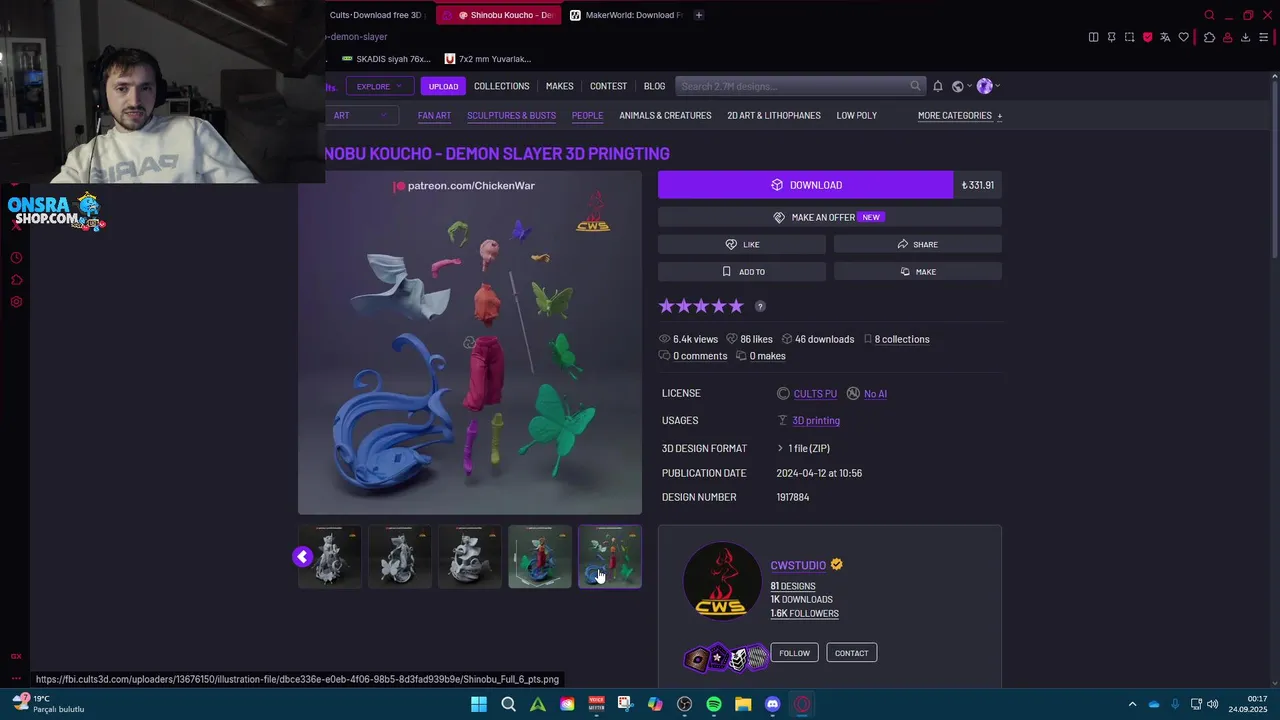This screenshot has width=1280, height=720.
Task: Select ANIMALS & CREATURES category
Action: [665, 115]
